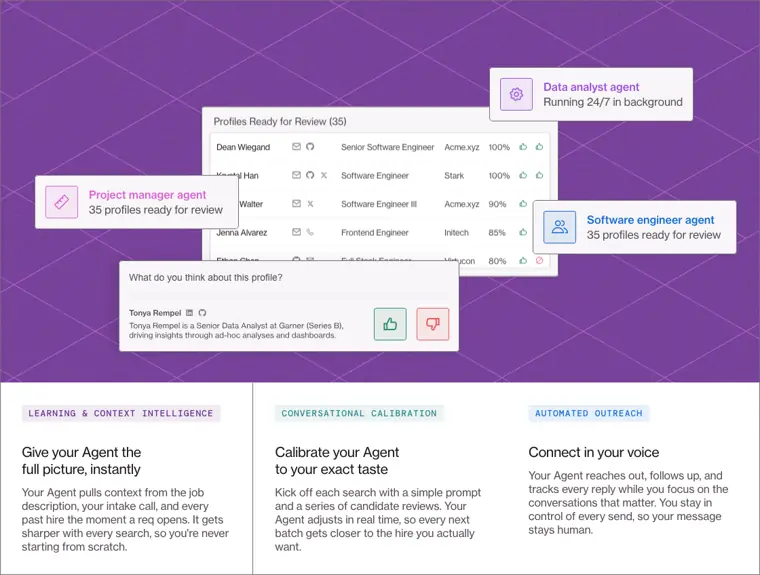Viewport: 760px width, 575px height.
Task: Select the Learning & Context Intelligence tag
Action: click(x=121, y=414)
